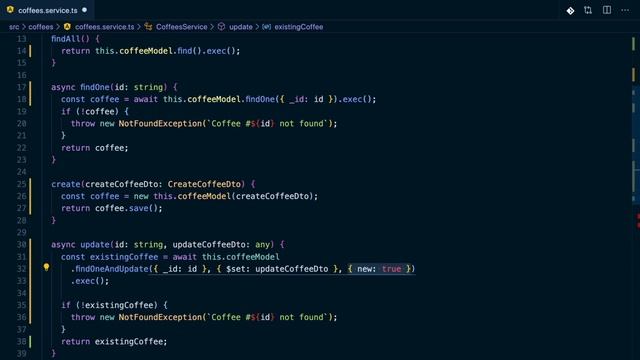Click 'return existingCoffee;' on line 38
The image size is (640, 360).
point(114,341)
